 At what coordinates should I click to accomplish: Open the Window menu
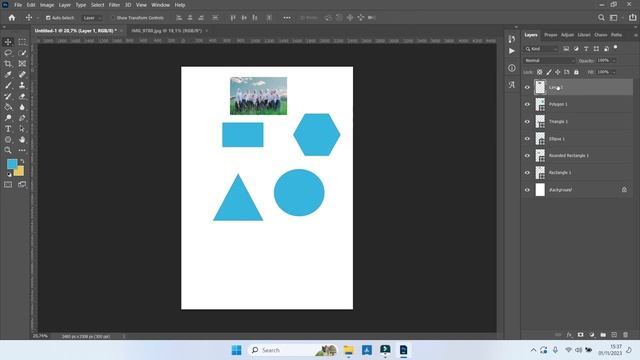pos(160,5)
